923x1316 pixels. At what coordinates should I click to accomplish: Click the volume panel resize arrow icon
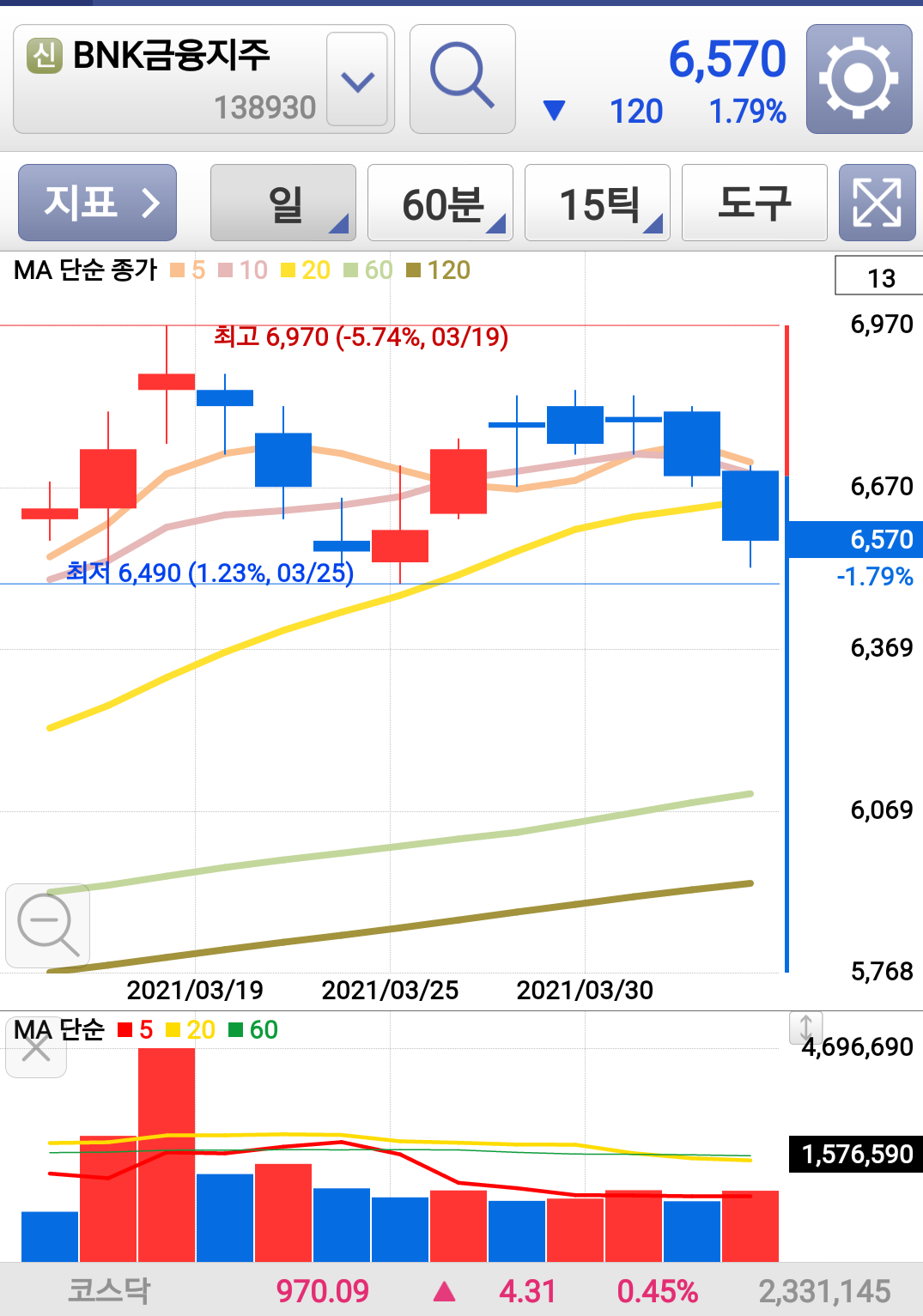click(805, 1028)
